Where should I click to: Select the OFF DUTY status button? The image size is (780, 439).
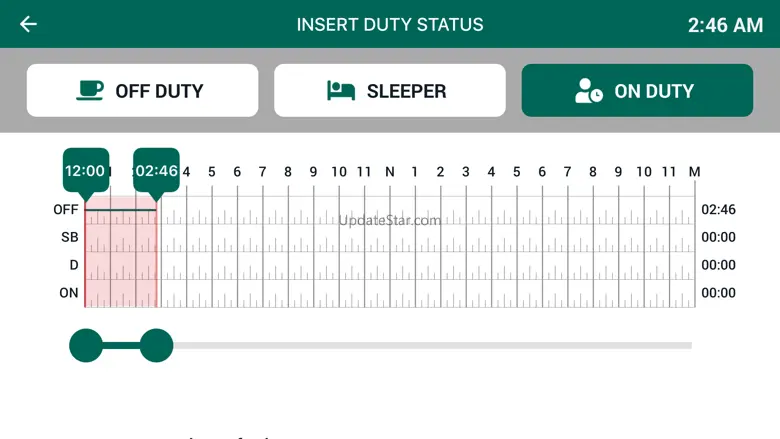point(142,90)
